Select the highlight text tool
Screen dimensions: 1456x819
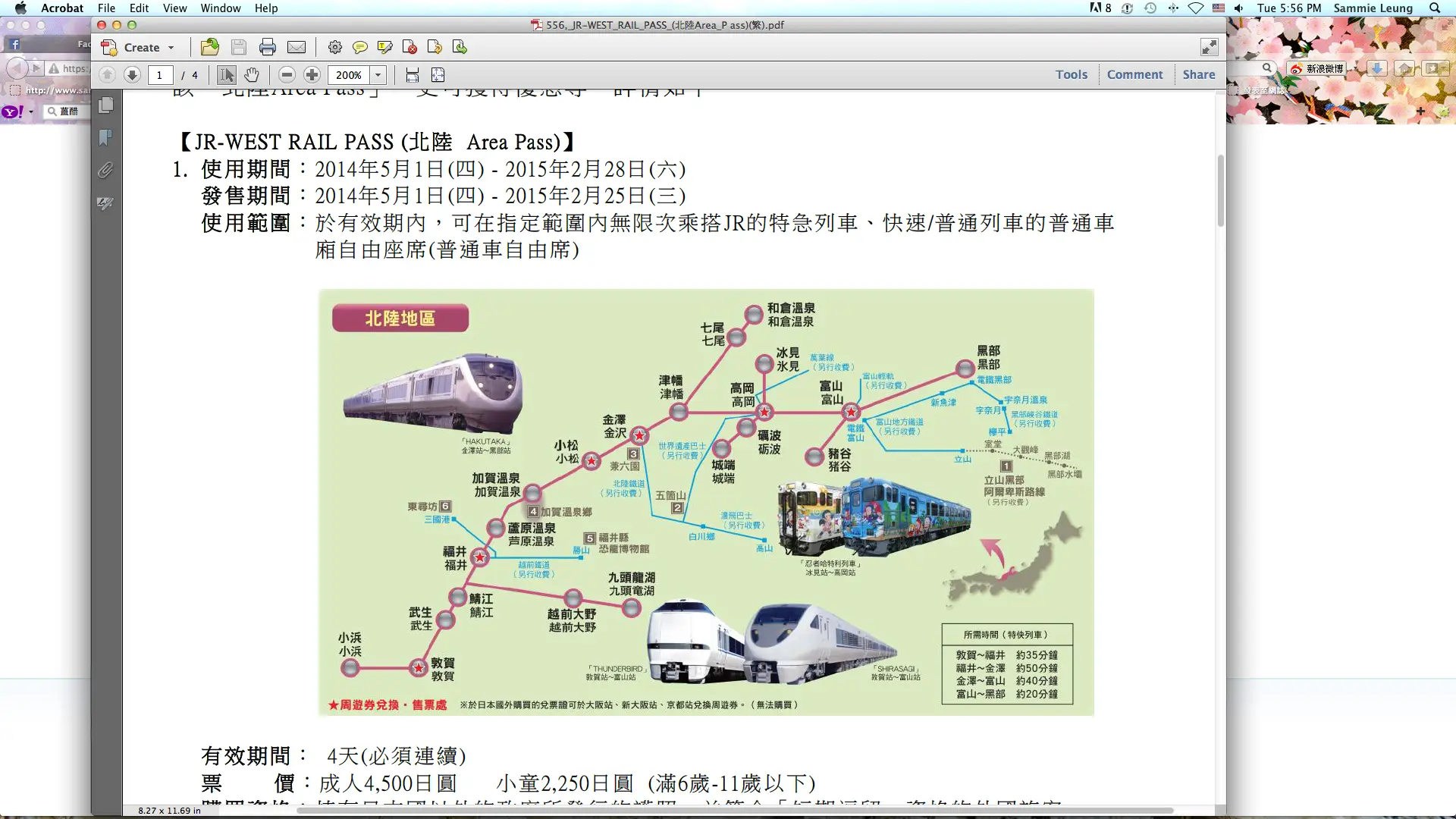385,47
